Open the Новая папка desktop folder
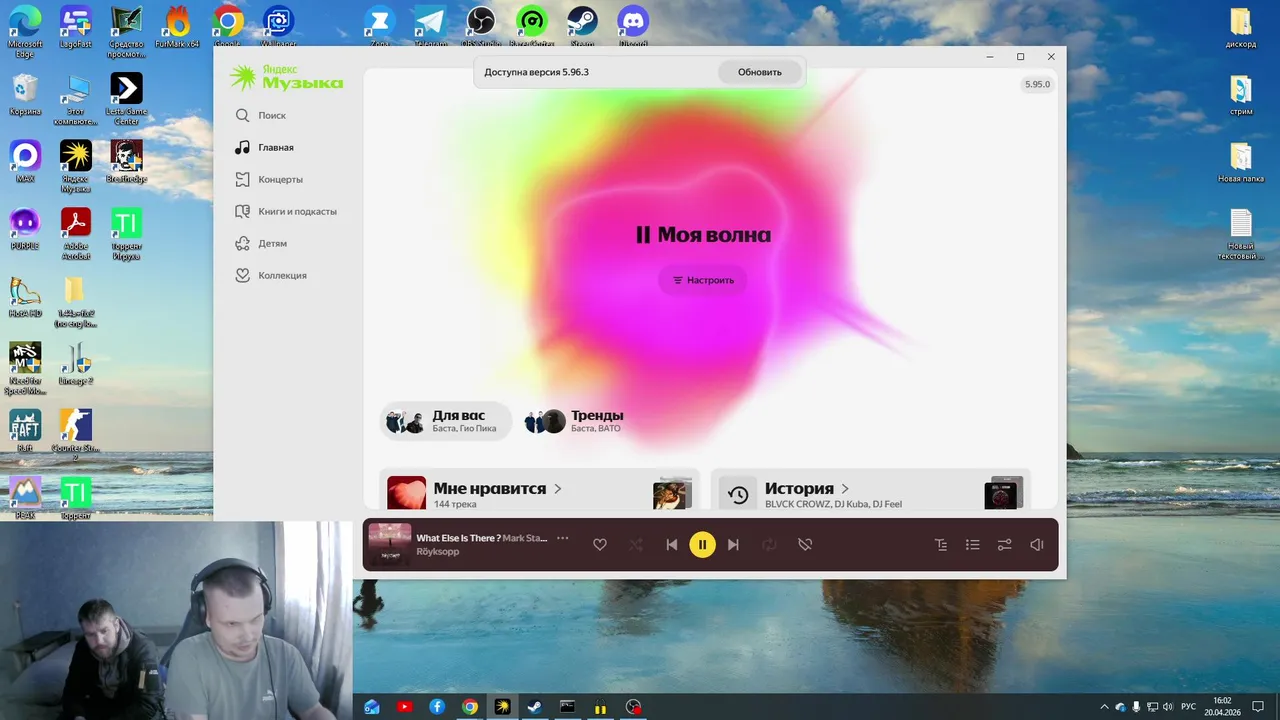 click(1241, 162)
